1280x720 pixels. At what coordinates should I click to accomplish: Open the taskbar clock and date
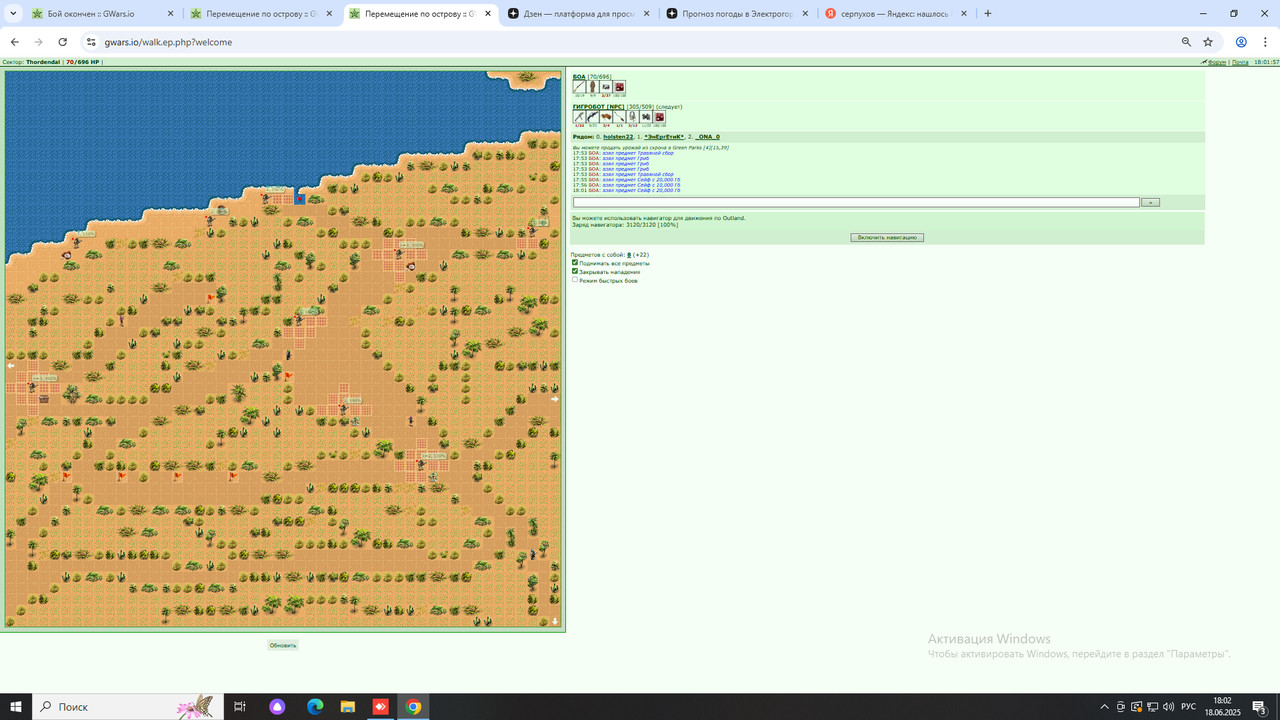(x=1222, y=707)
